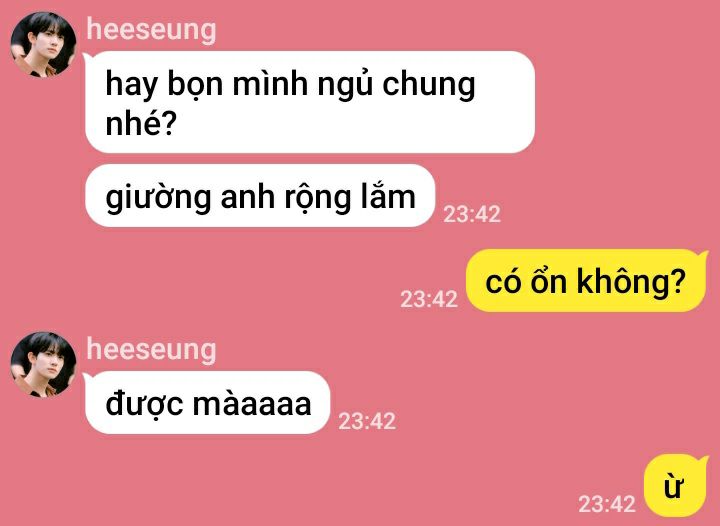Tap message 'hay bọn mình ngủ chung nhé?'
The image size is (720, 526).
[310, 102]
